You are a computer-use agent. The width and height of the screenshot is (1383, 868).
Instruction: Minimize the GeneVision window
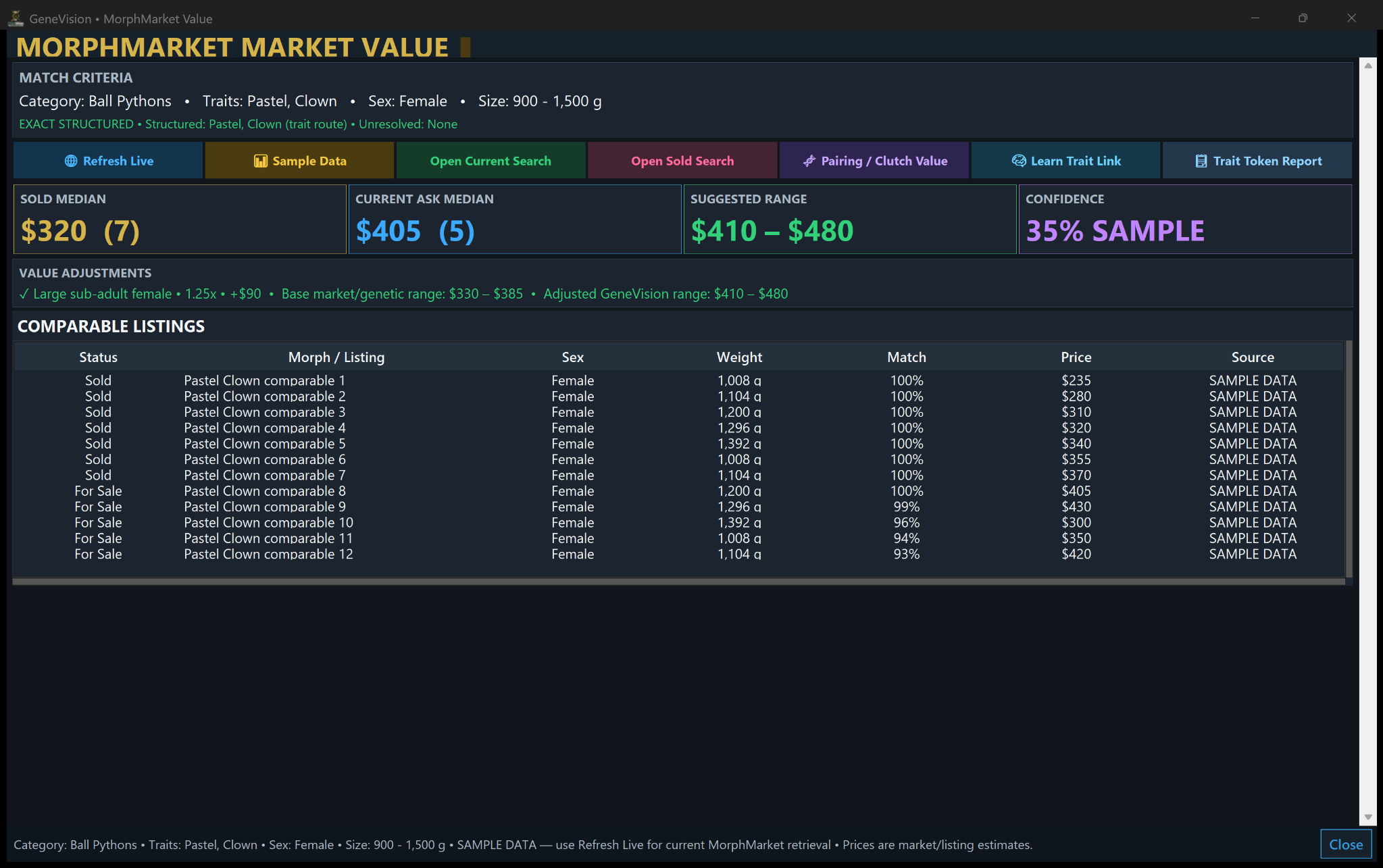(x=1255, y=18)
